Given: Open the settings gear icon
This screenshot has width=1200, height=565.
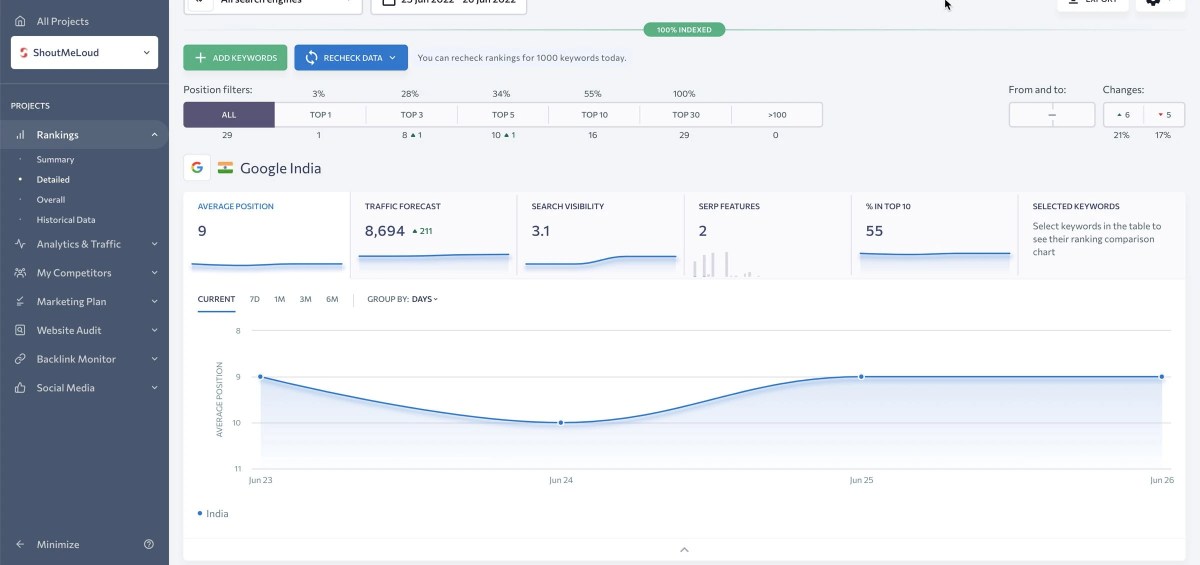Looking at the screenshot, I should (x=1153, y=3).
